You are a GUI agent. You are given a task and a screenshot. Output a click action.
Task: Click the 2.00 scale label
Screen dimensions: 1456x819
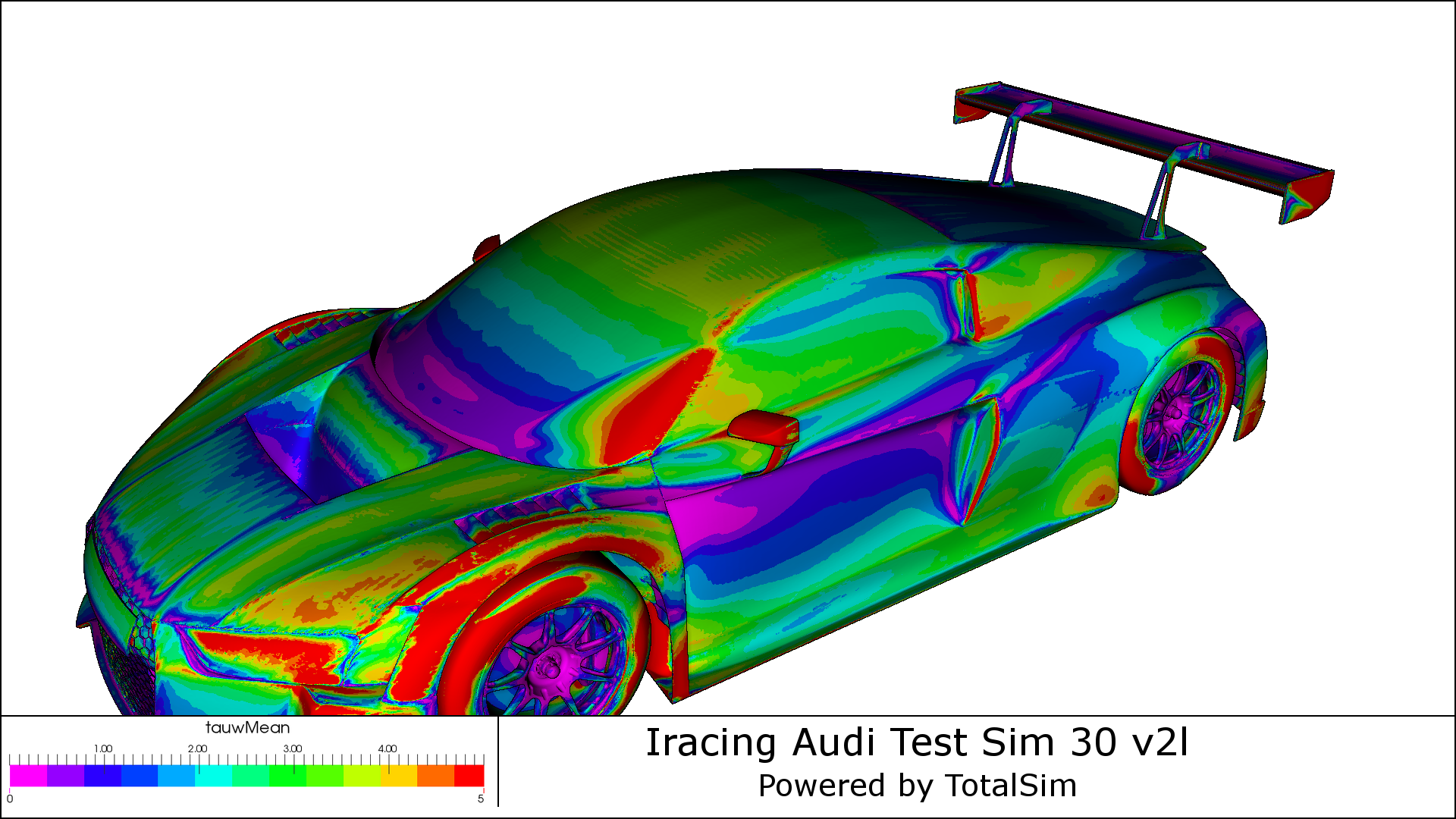(x=197, y=748)
